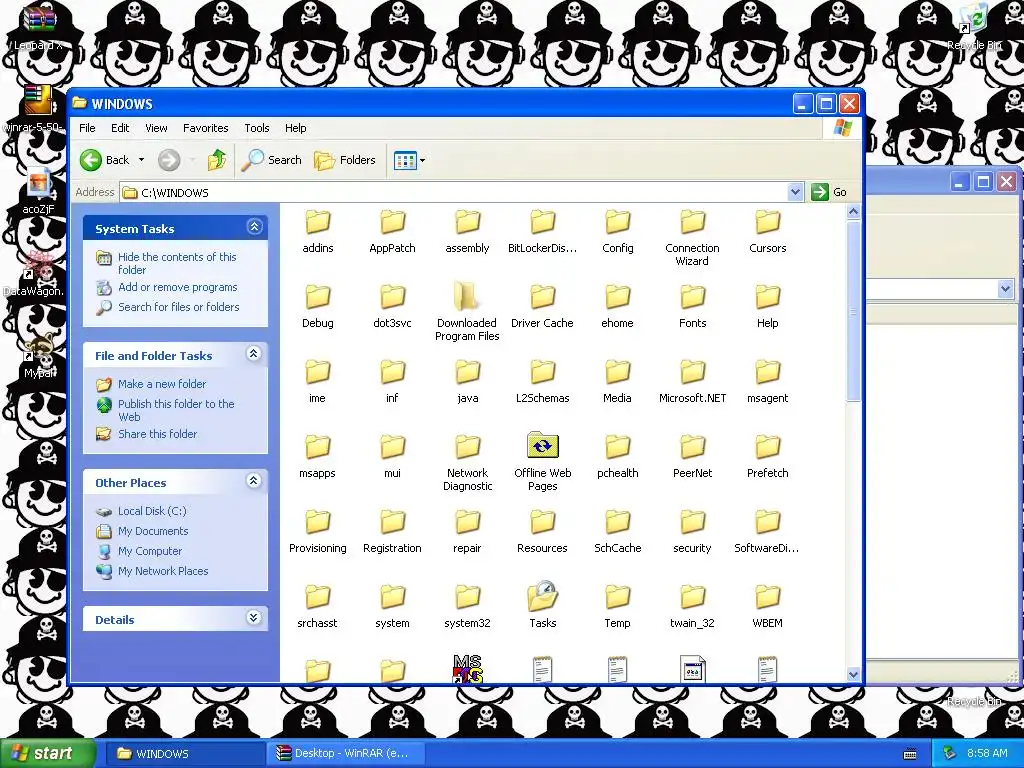Open the Tools menu
1024x768 pixels.
pos(257,128)
